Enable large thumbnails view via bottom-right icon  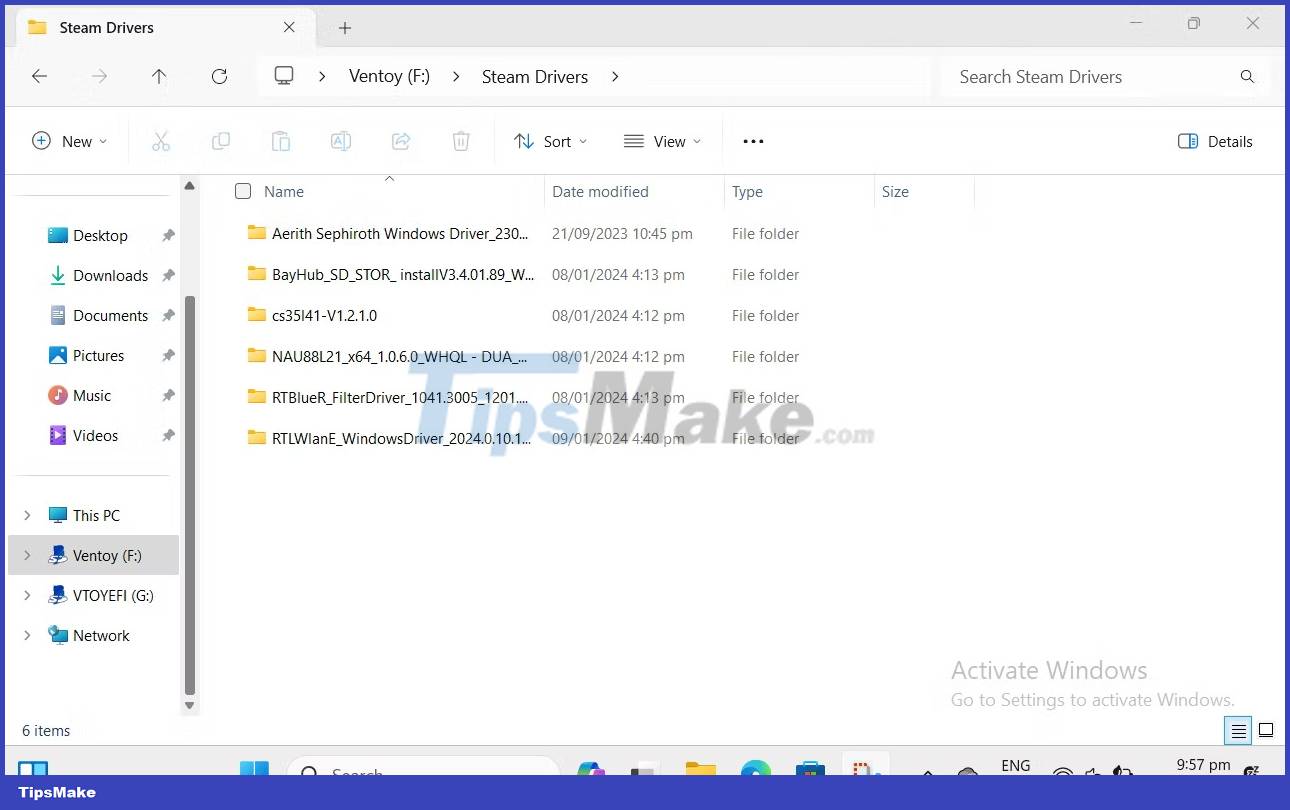1266,731
